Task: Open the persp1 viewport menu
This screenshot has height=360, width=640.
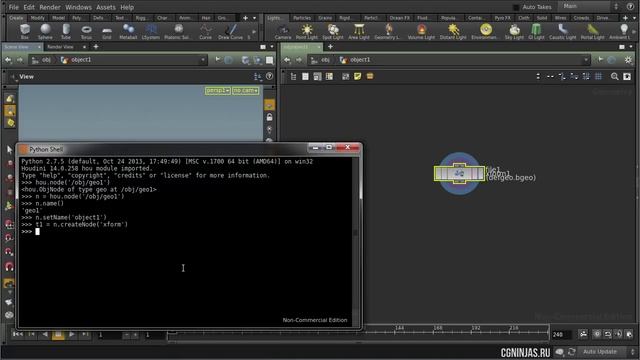Action: tap(218, 90)
